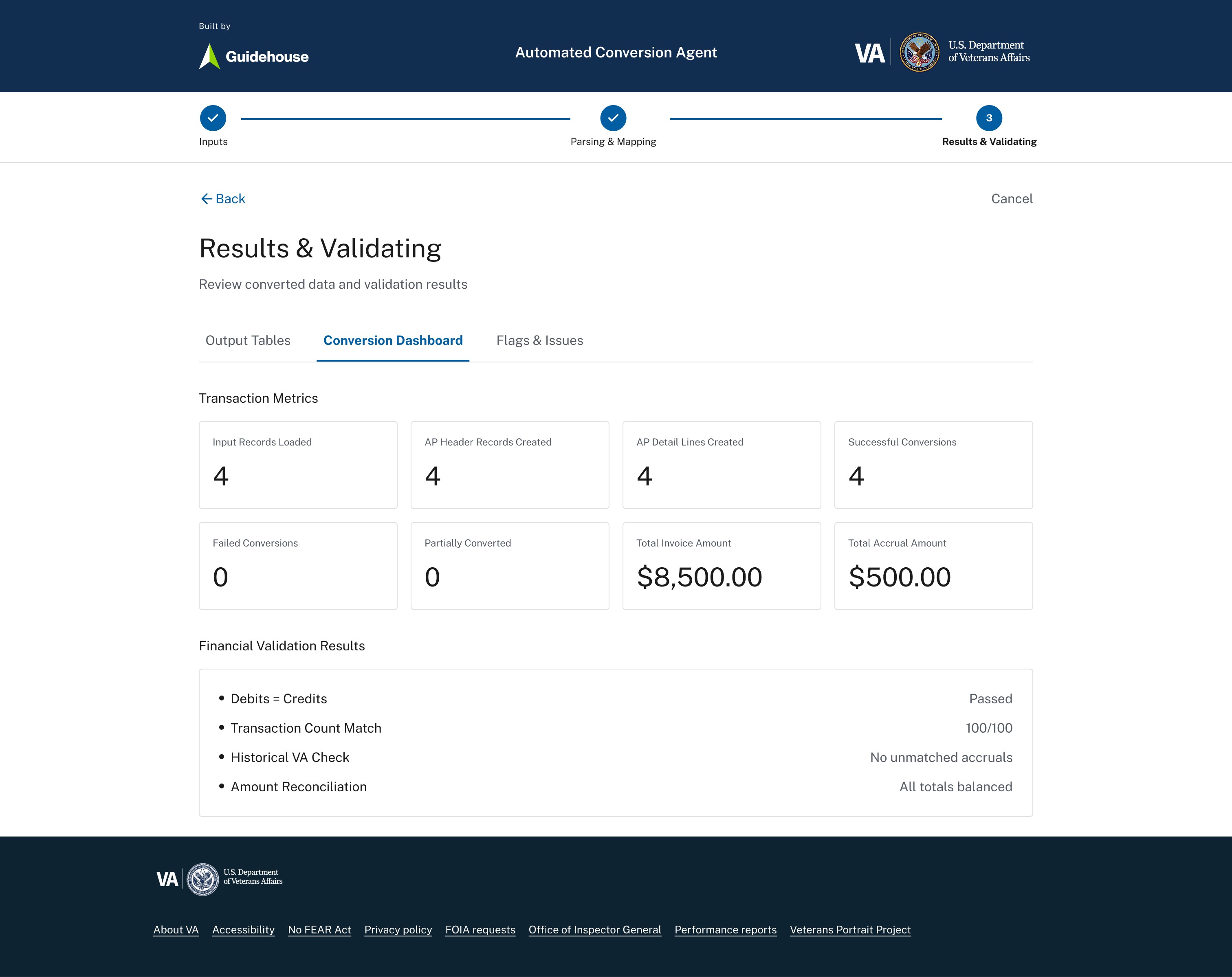Select the Conversion Dashboard tab
Screen dimensions: 1232x977
393,340
